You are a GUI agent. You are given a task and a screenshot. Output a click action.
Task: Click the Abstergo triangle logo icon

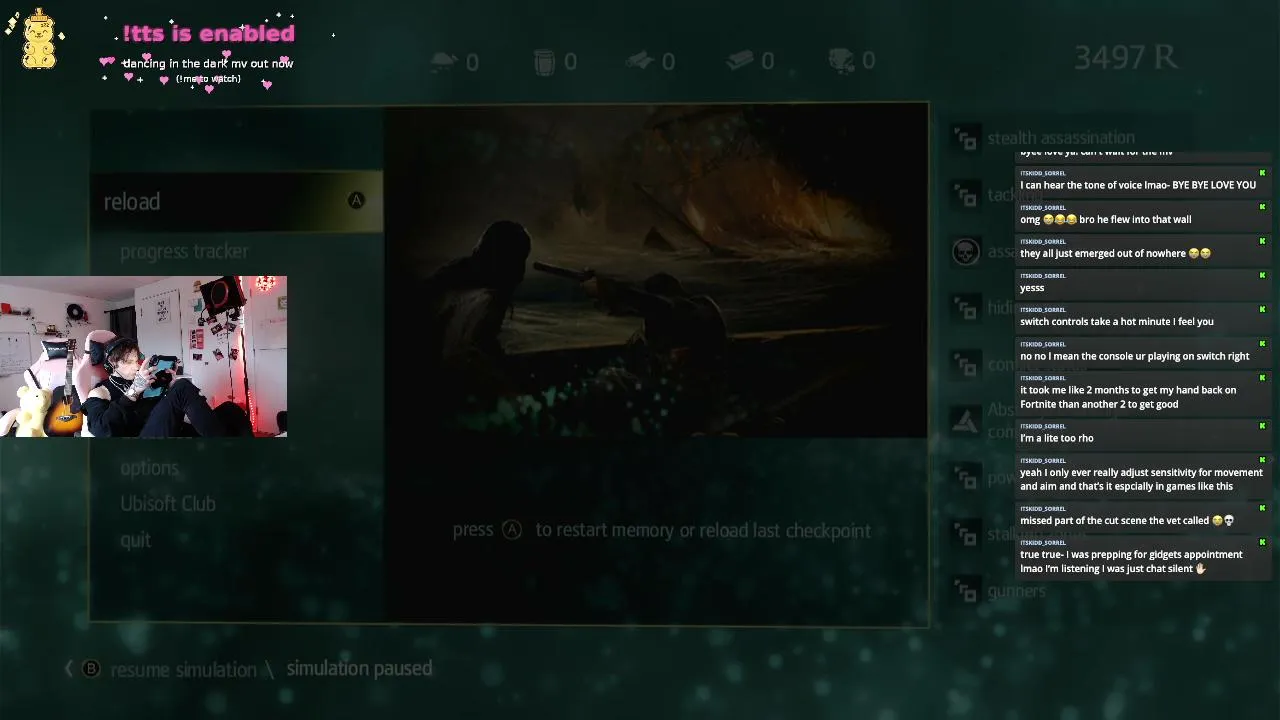(x=966, y=421)
